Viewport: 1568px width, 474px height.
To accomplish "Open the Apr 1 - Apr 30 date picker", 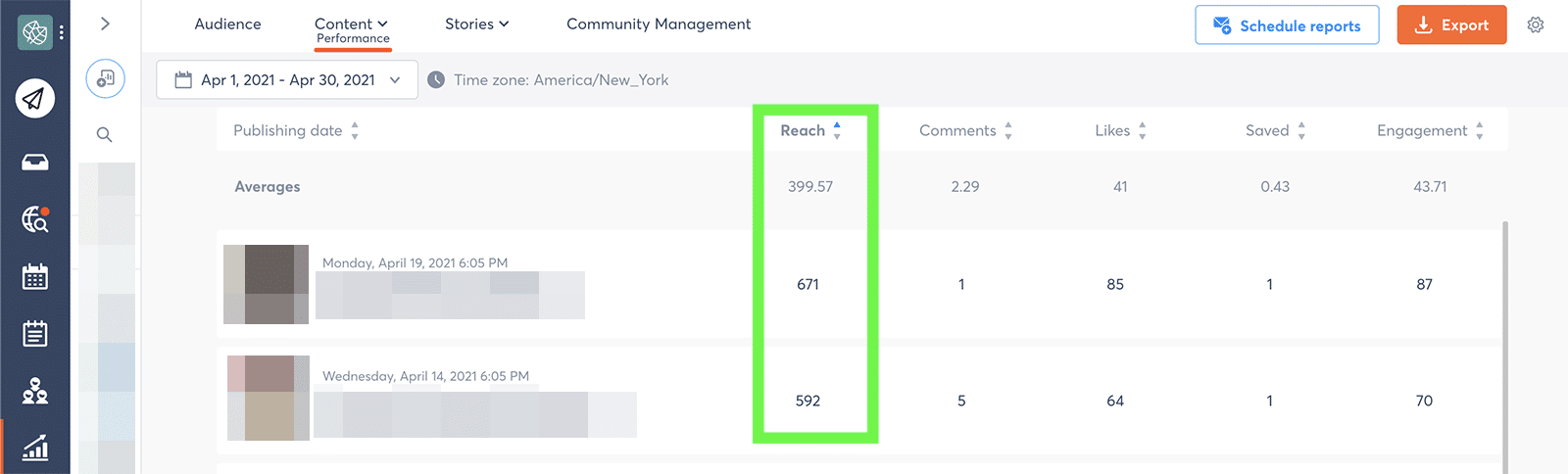I will tap(287, 80).
